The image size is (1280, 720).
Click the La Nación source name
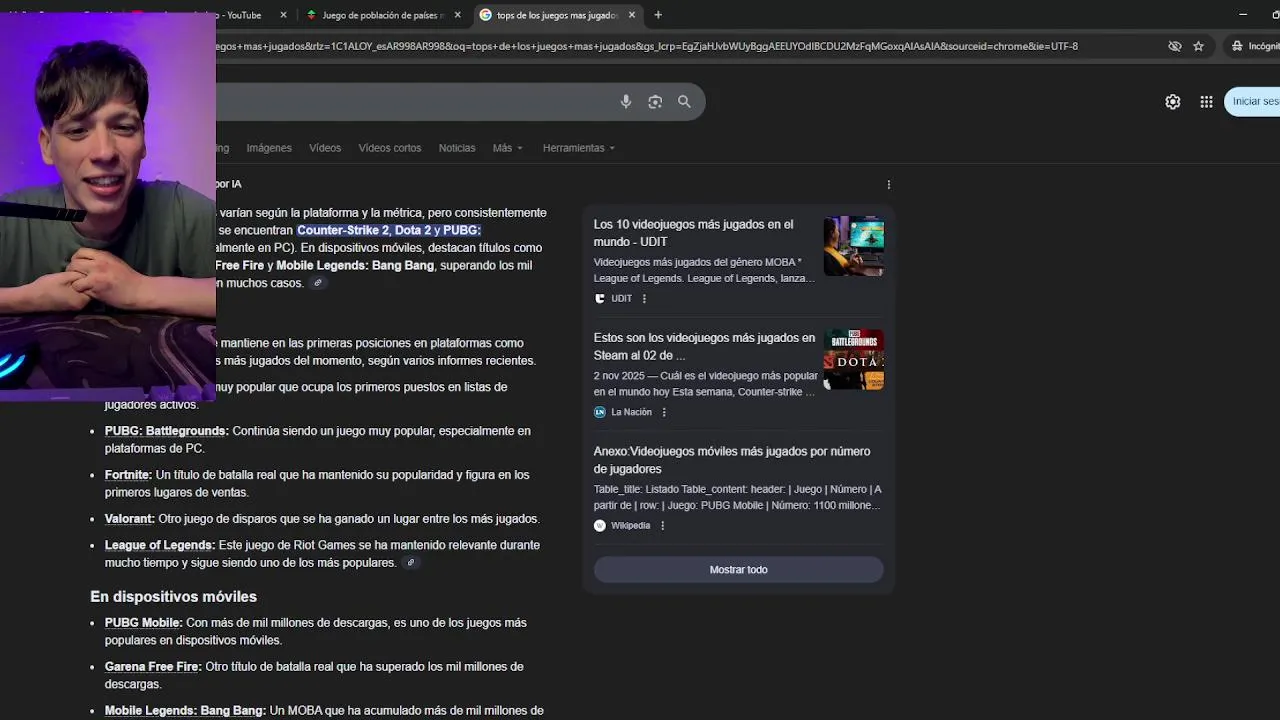631,412
